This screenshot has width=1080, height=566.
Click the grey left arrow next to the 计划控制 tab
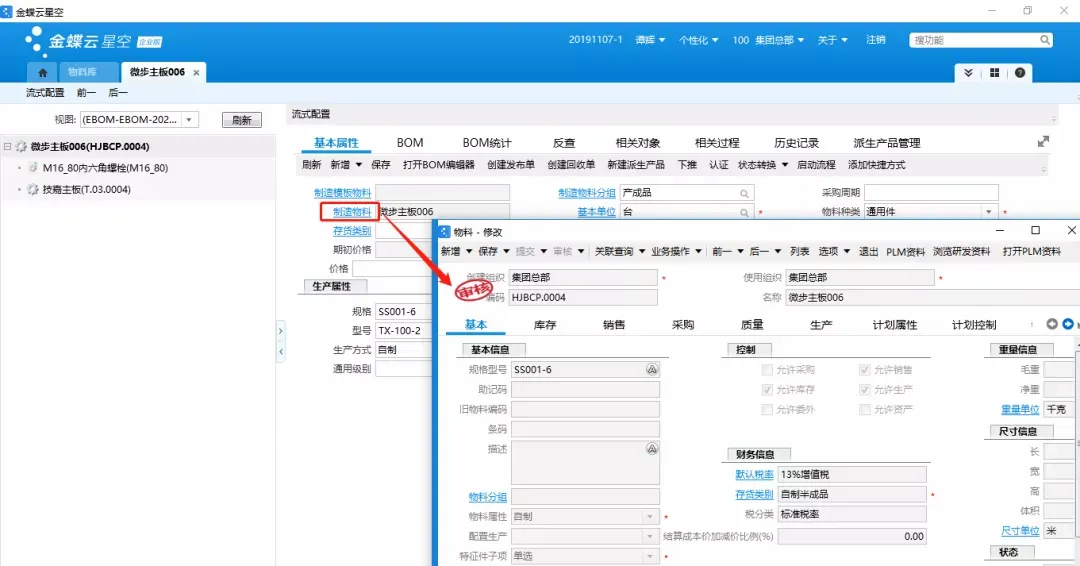pos(1052,324)
